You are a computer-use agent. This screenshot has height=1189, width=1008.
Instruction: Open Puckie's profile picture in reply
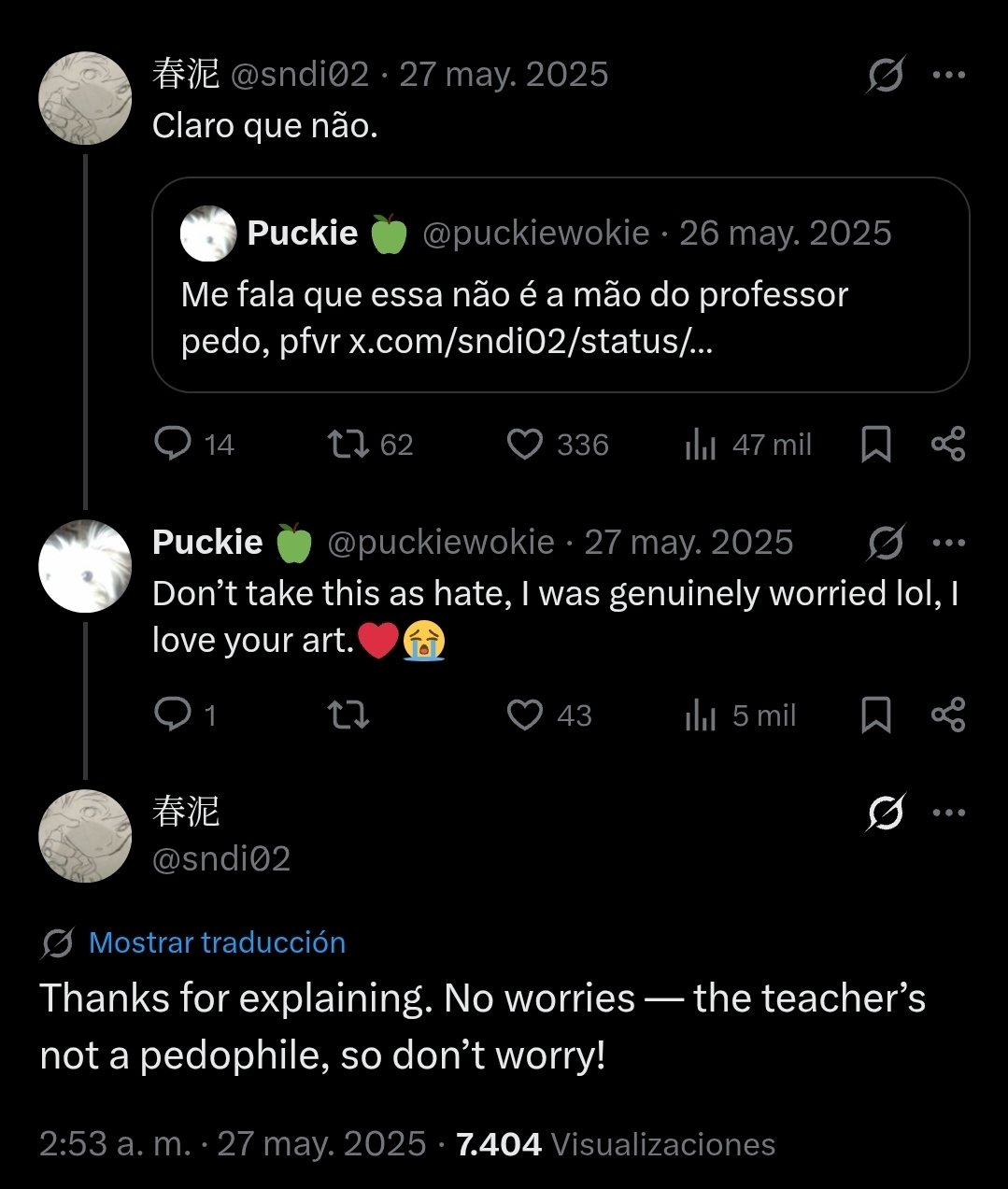point(85,566)
